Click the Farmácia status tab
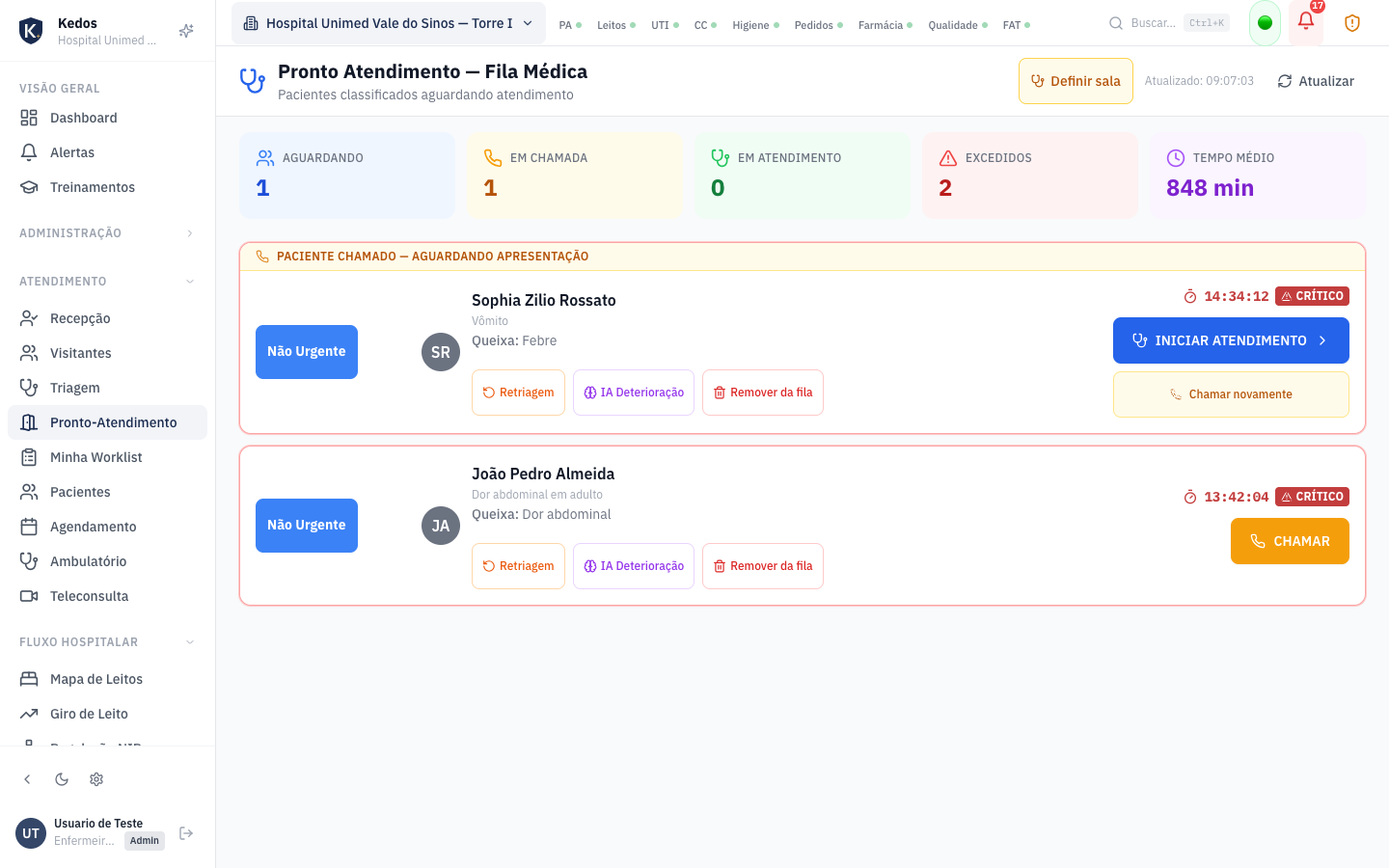Viewport: 1389px width, 868px height. tap(885, 25)
